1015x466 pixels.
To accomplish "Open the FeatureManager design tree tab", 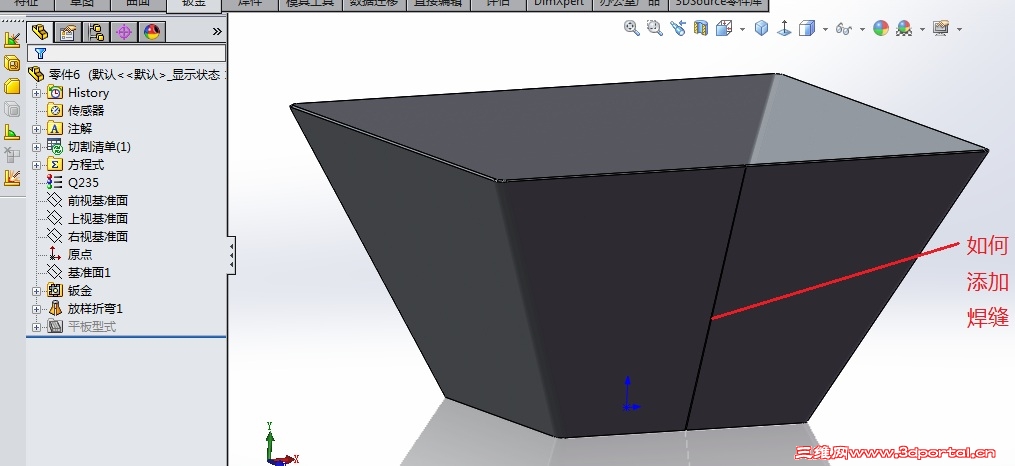I will click(40, 32).
